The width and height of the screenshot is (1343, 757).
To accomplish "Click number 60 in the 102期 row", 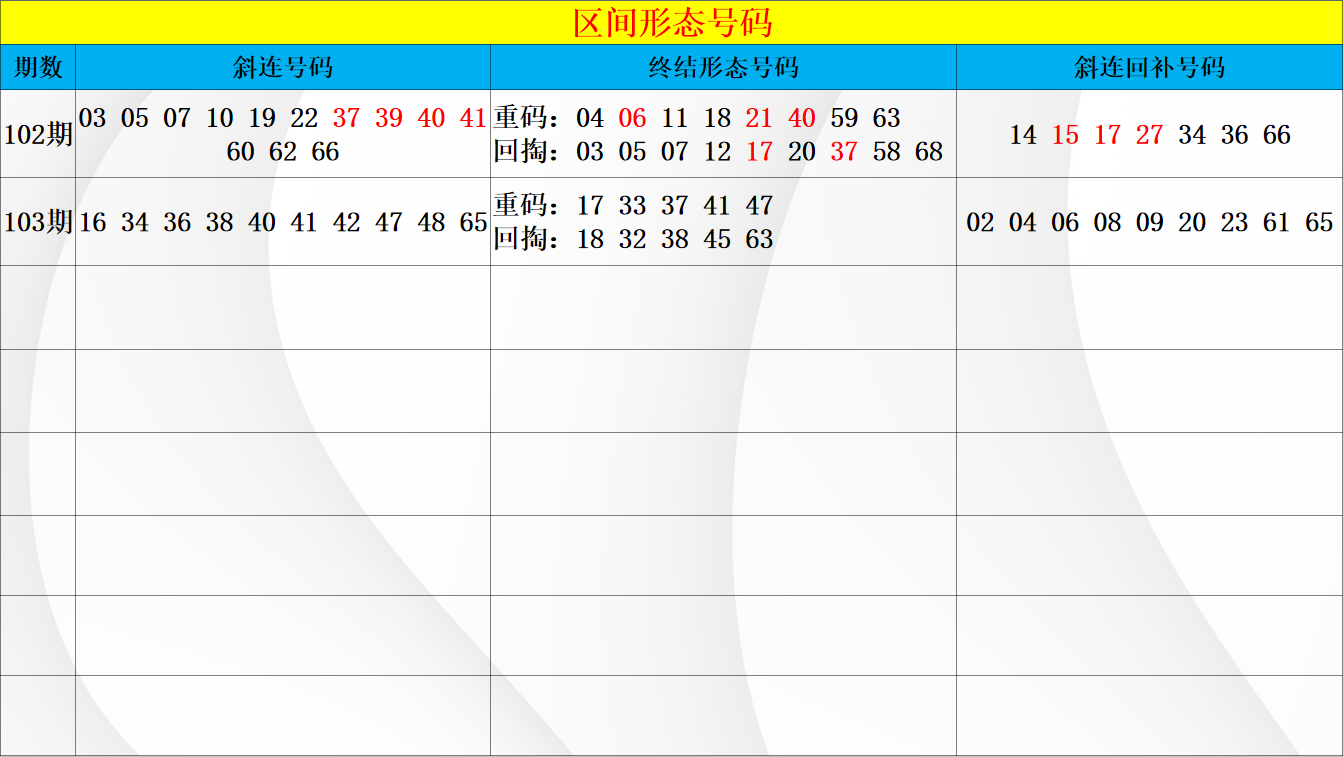I will point(241,152).
